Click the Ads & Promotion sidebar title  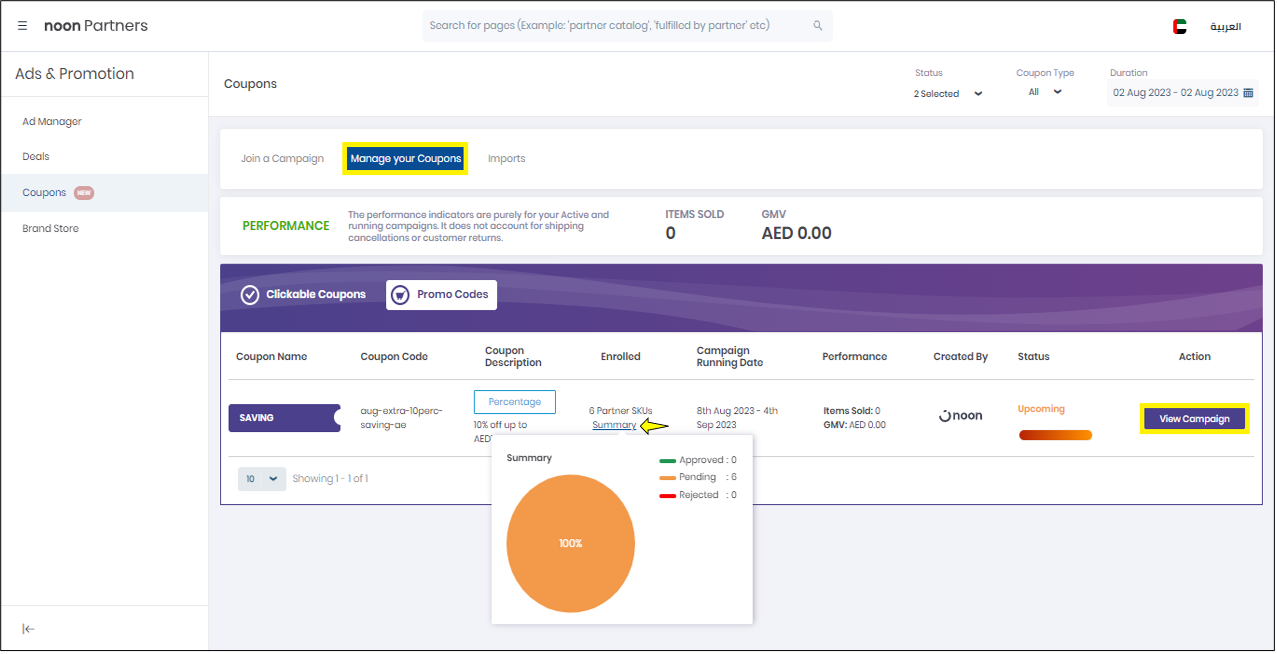(x=75, y=74)
